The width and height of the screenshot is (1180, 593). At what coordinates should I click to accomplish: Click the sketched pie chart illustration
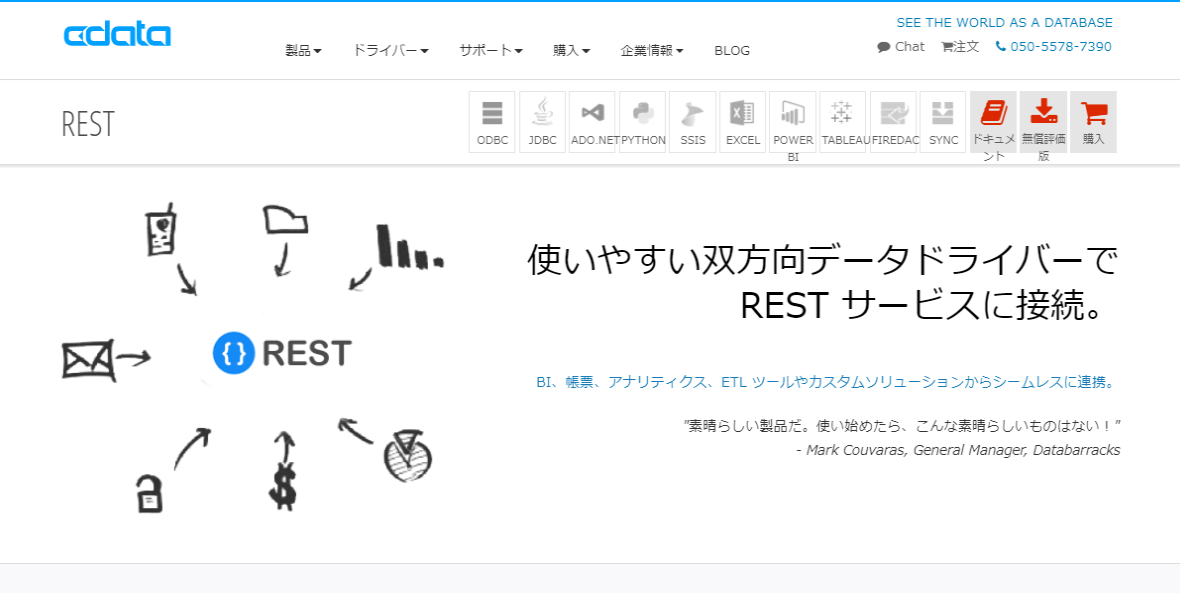tap(408, 456)
